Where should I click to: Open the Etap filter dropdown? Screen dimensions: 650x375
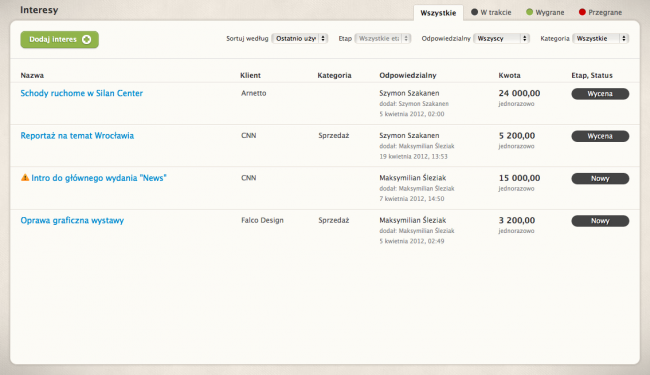(x=383, y=39)
